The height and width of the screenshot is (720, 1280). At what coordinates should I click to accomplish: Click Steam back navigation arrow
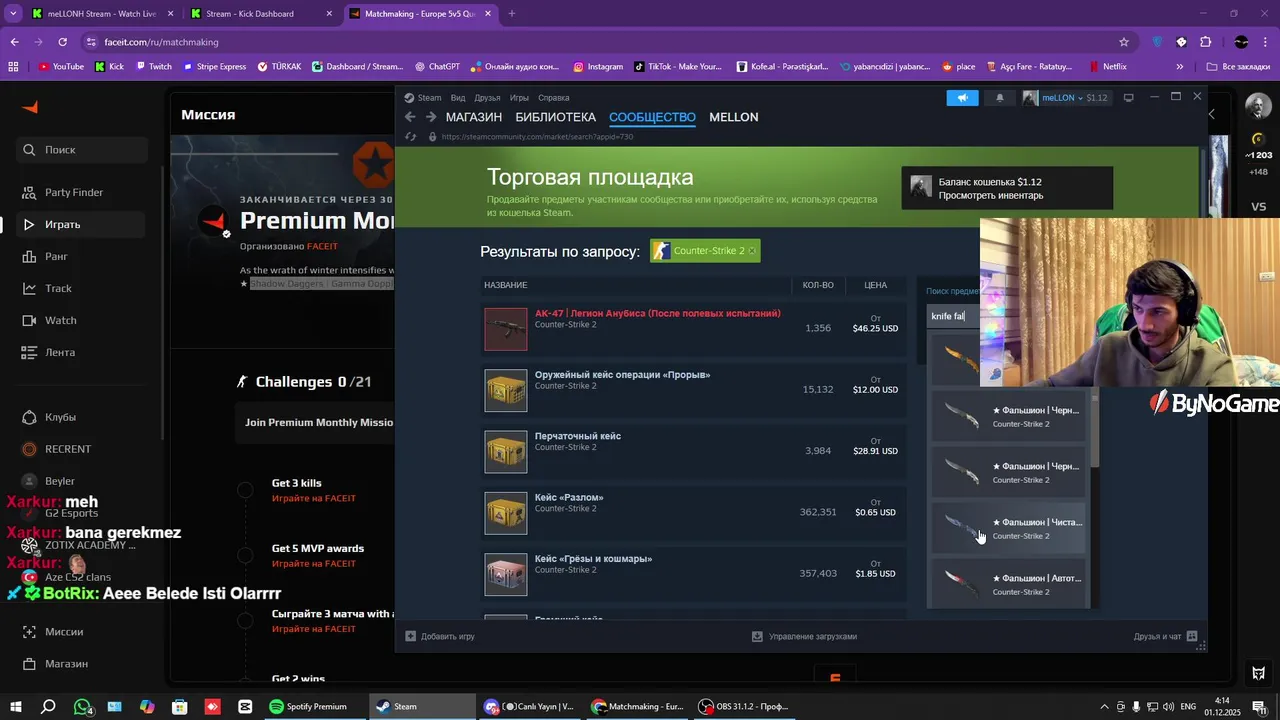click(x=410, y=117)
